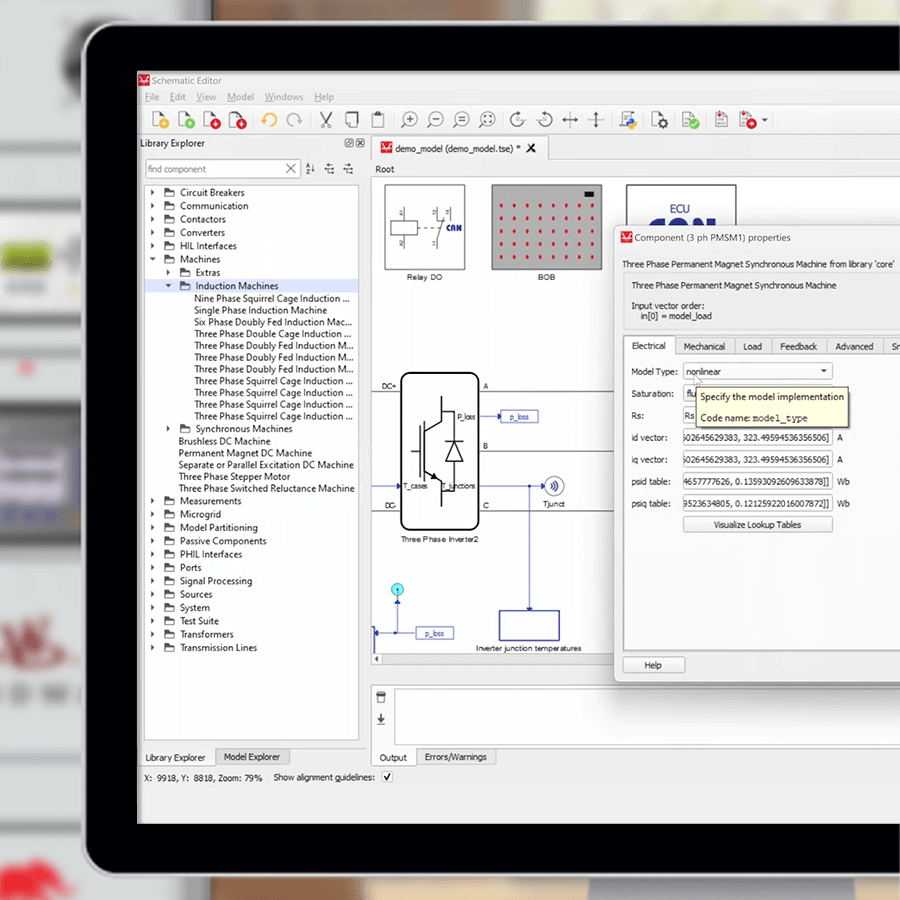The image size is (900, 900).
Task: Expand the Converters folder
Action: [153, 232]
